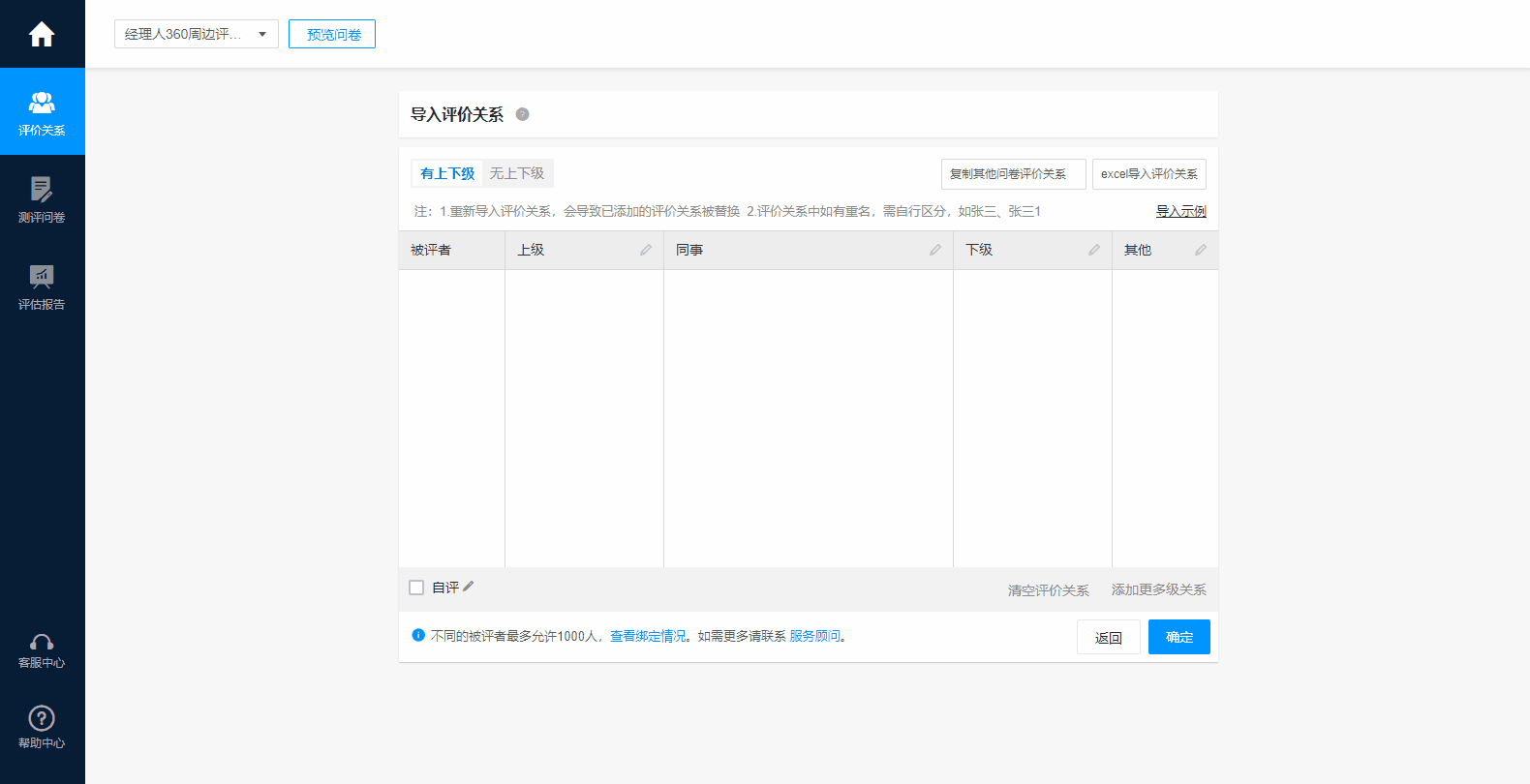Enable the 自评 checkbox
Viewport: 1530px width, 784px height.
coord(416,588)
